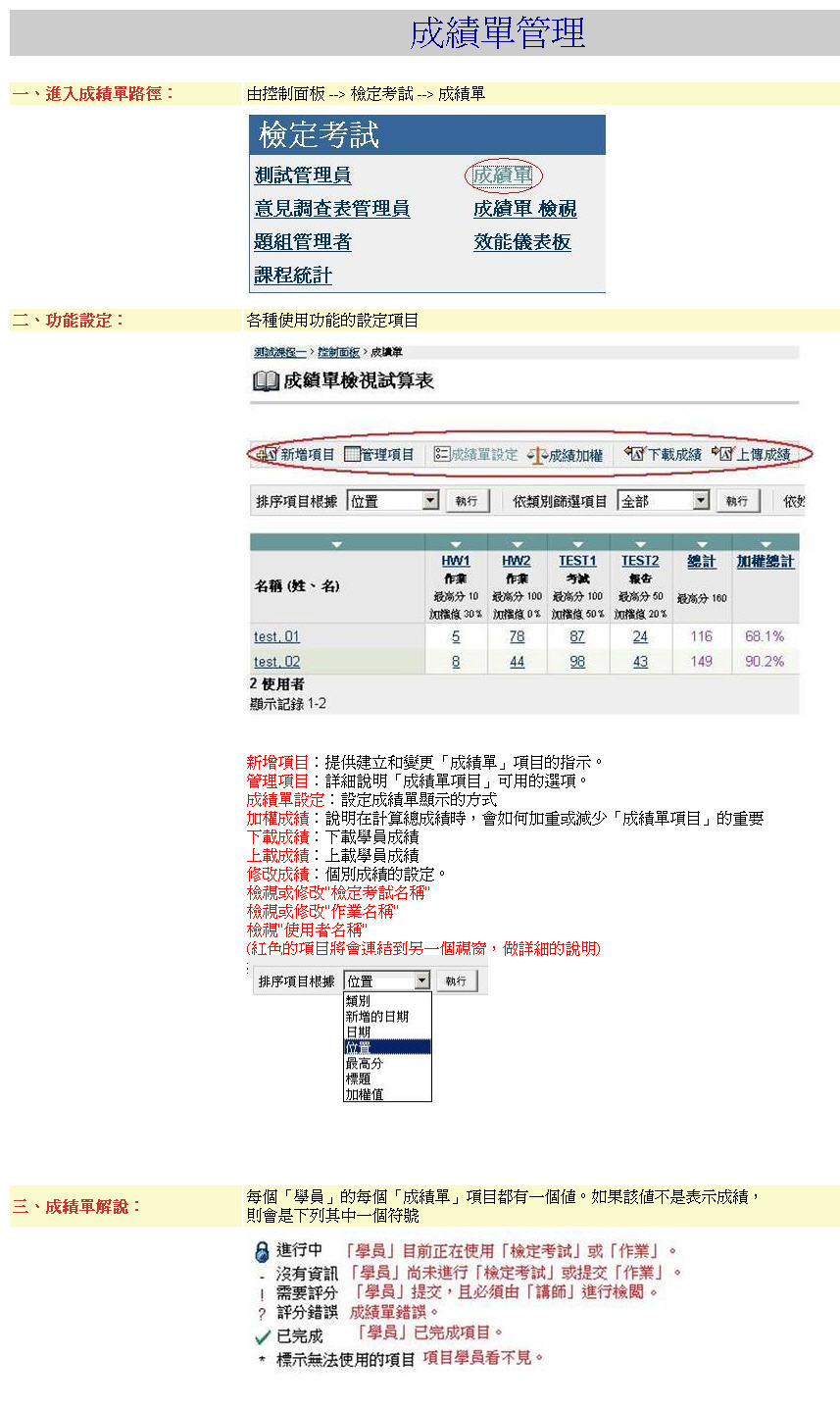Expand the HW1 column arrow menu
The height and width of the screenshot is (1408, 840).
(x=456, y=543)
